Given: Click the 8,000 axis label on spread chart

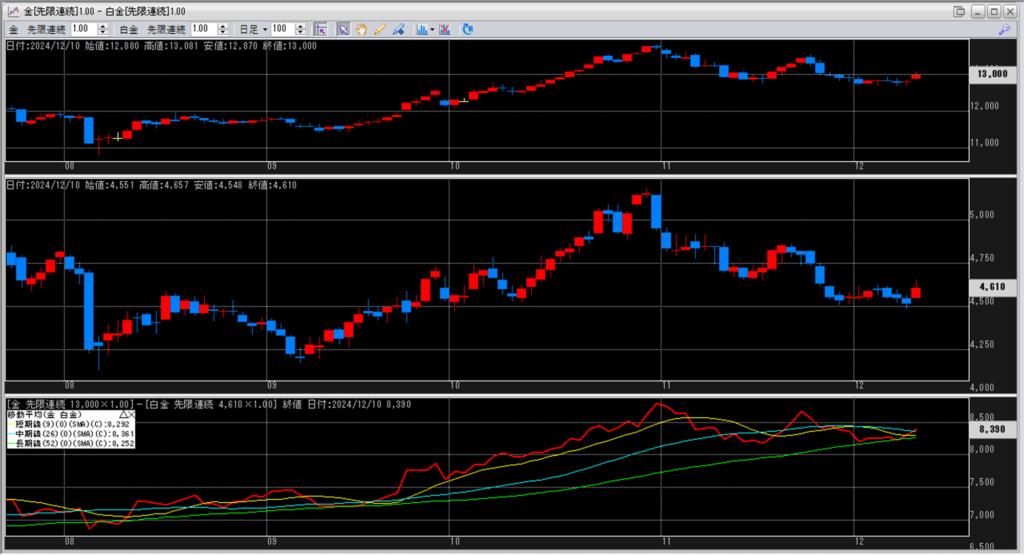Looking at the screenshot, I should (984, 449).
